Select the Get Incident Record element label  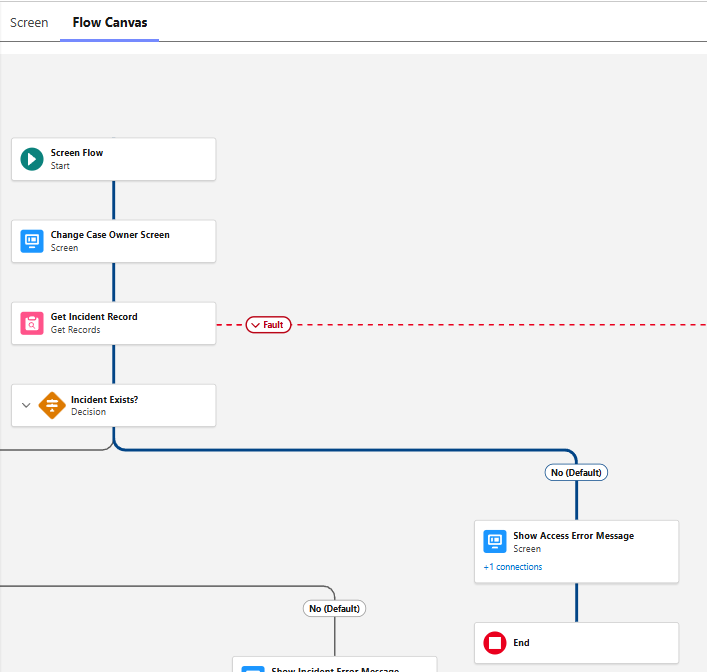tap(94, 317)
